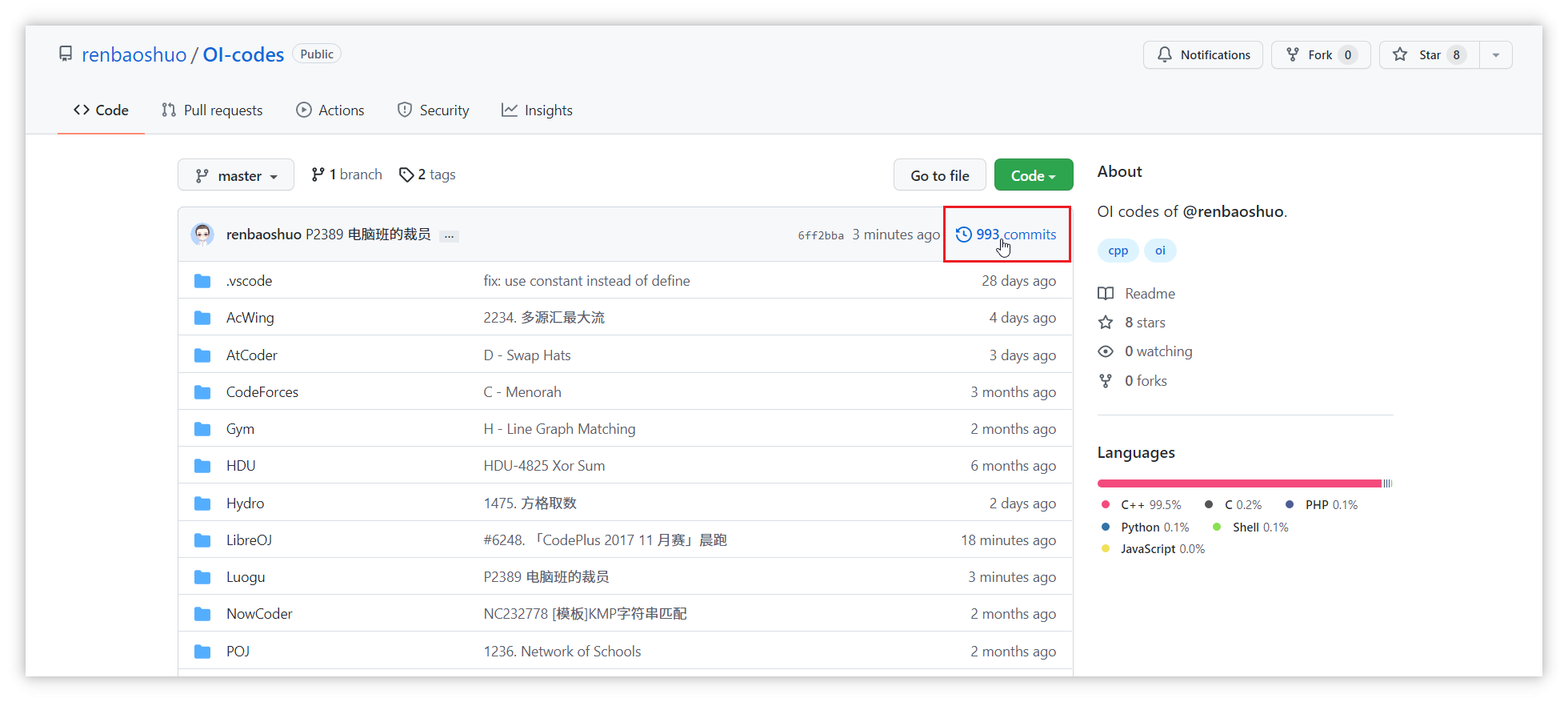Click the oi topic tag
Viewport: 1568px width, 702px height.
pyautogui.click(x=1160, y=251)
